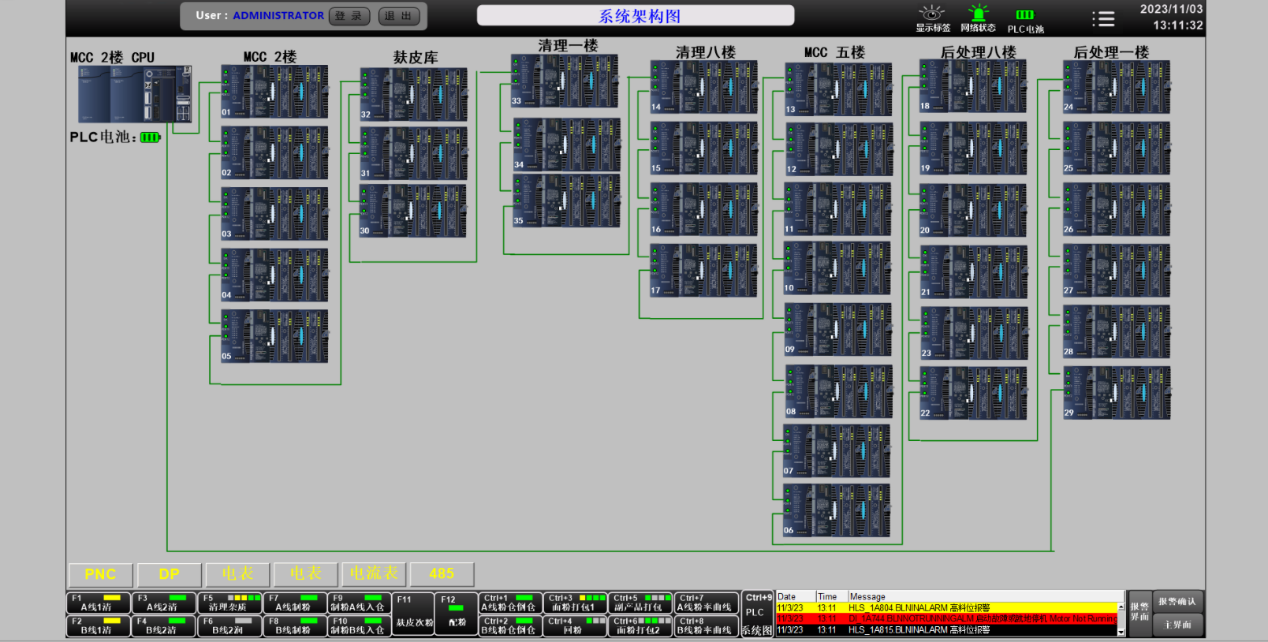Switch to the 电流表 legend tab
This screenshot has height=642, width=1268.
click(372, 574)
